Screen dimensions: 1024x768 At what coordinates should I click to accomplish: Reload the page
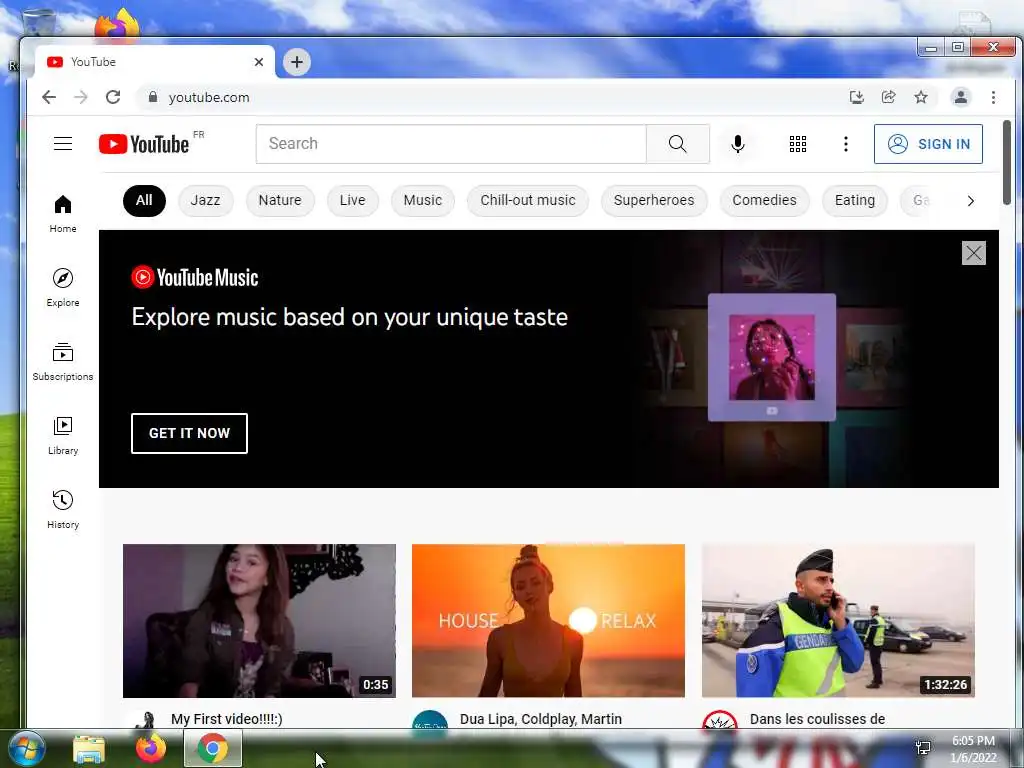coord(113,97)
